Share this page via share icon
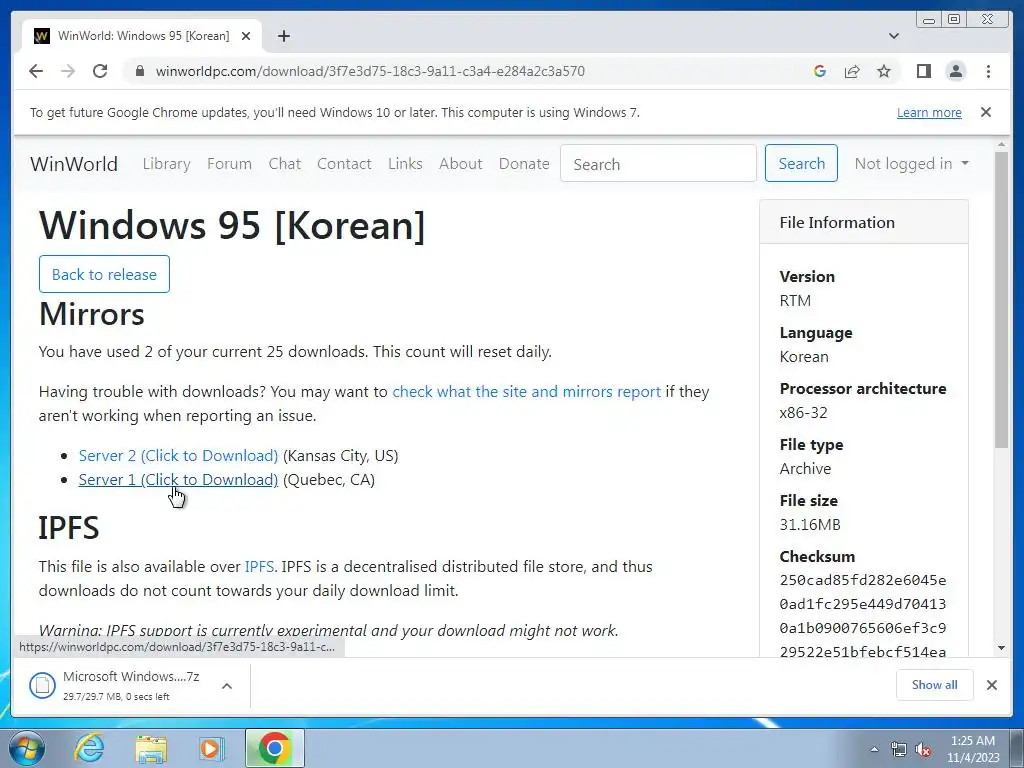This screenshot has width=1024, height=768. coord(852,71)
